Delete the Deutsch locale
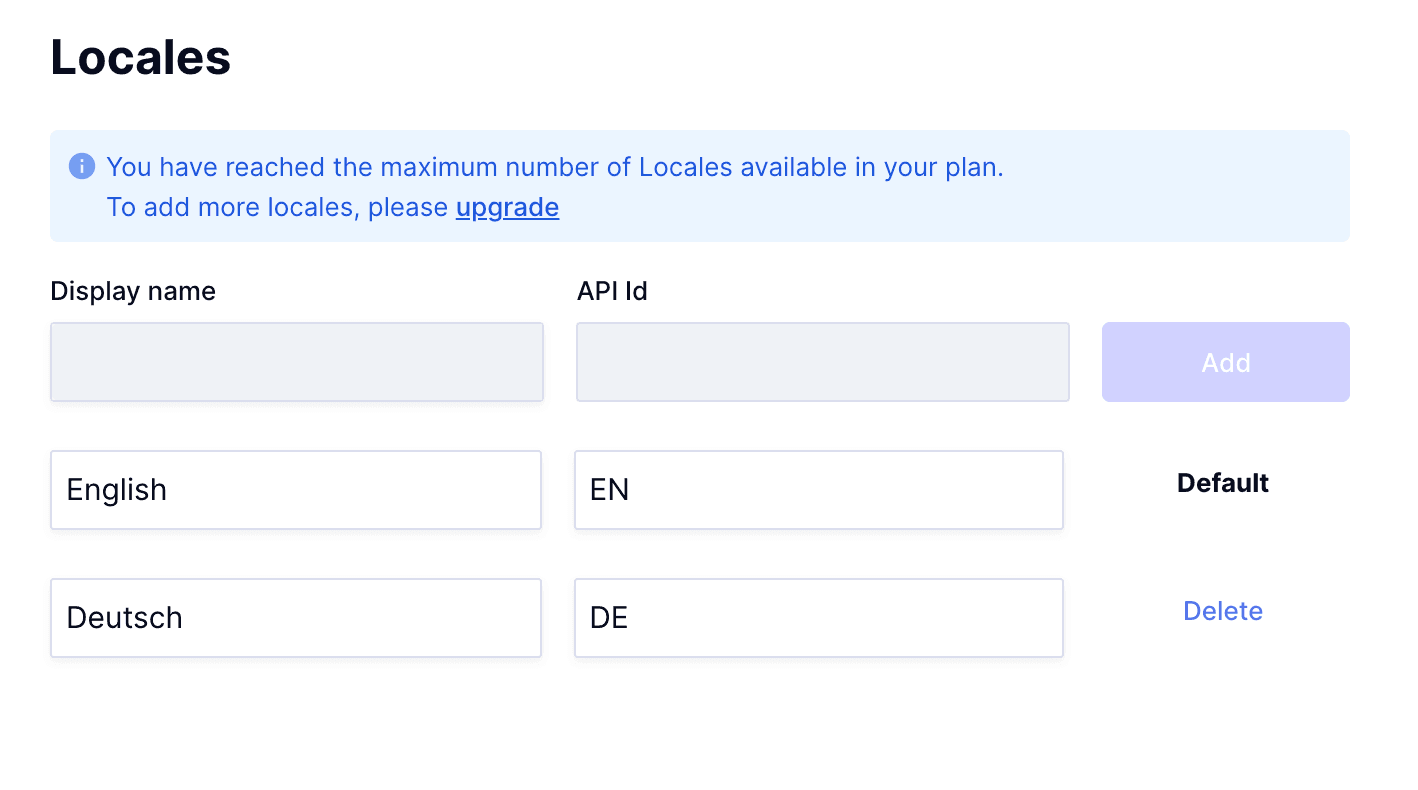The height and width of the screenshot is (790, 1418). 1223,611
